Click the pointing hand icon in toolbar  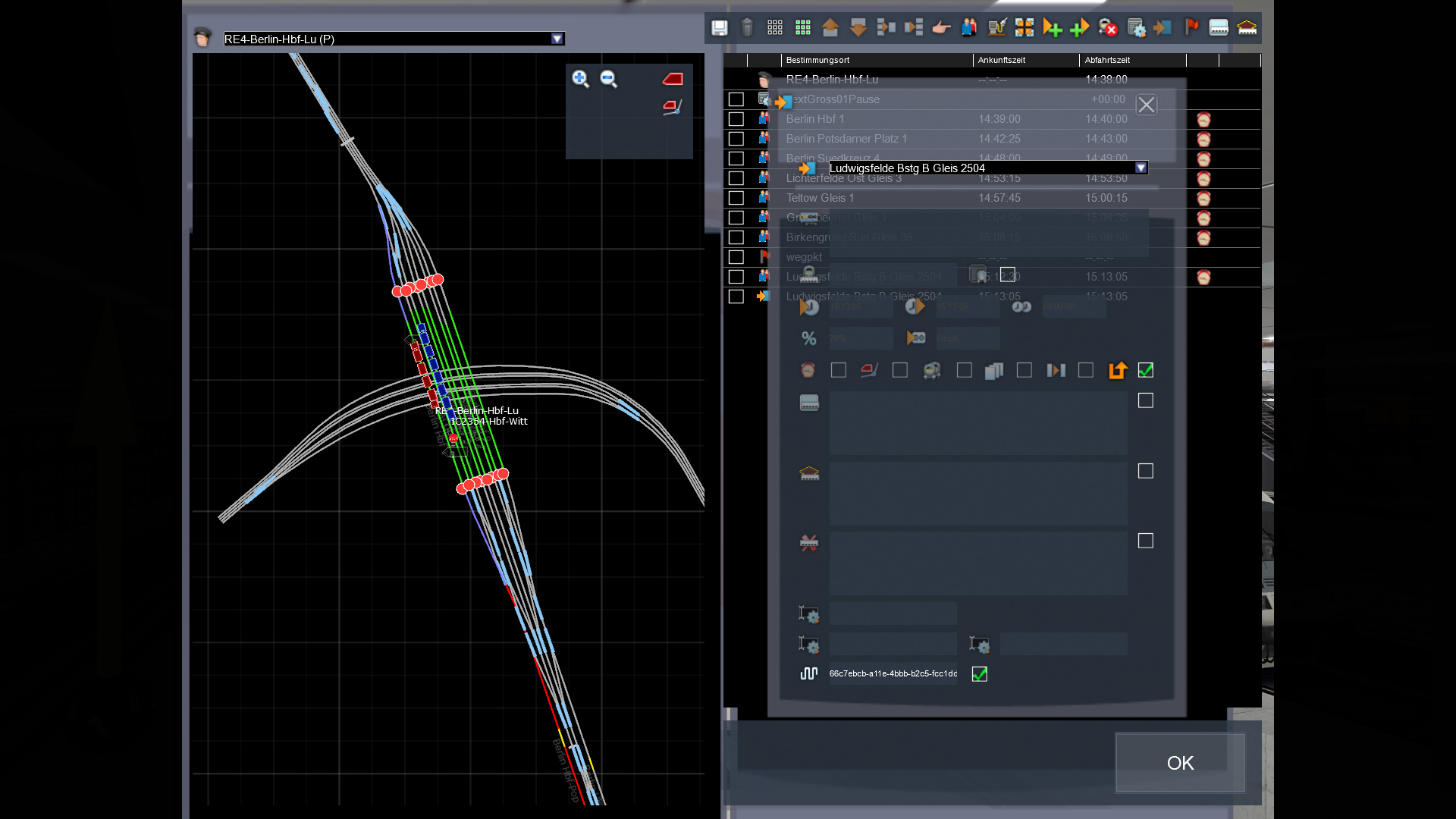[941, 28]
